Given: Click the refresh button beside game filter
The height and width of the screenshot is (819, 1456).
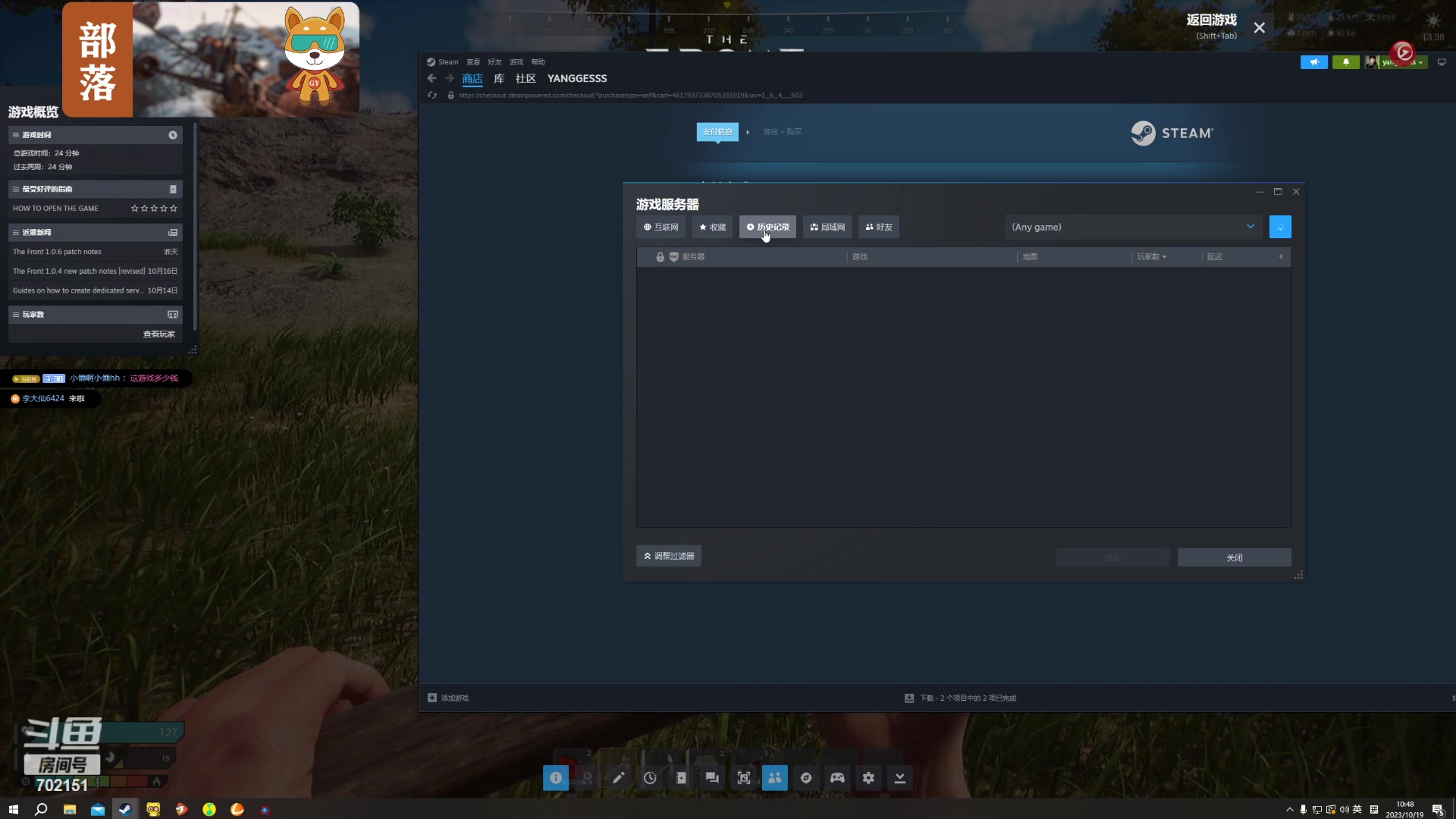Looking at the screenshot, I should 1280,227.
